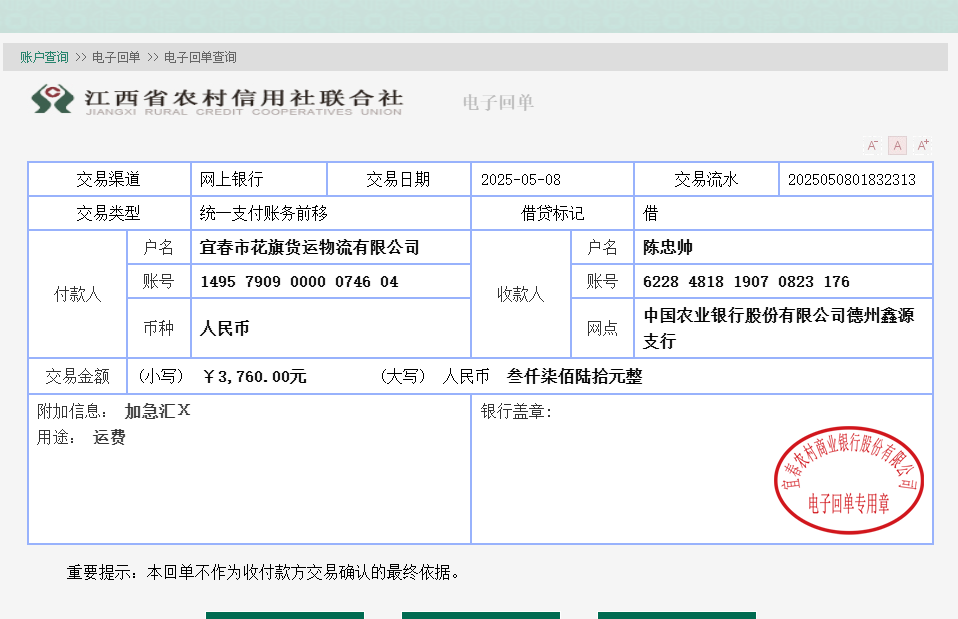The height and width of the screenshot is (619, 958).
Task: Click the 收款人 header cell
Action: pyautogui.click(x=521, y=295)
